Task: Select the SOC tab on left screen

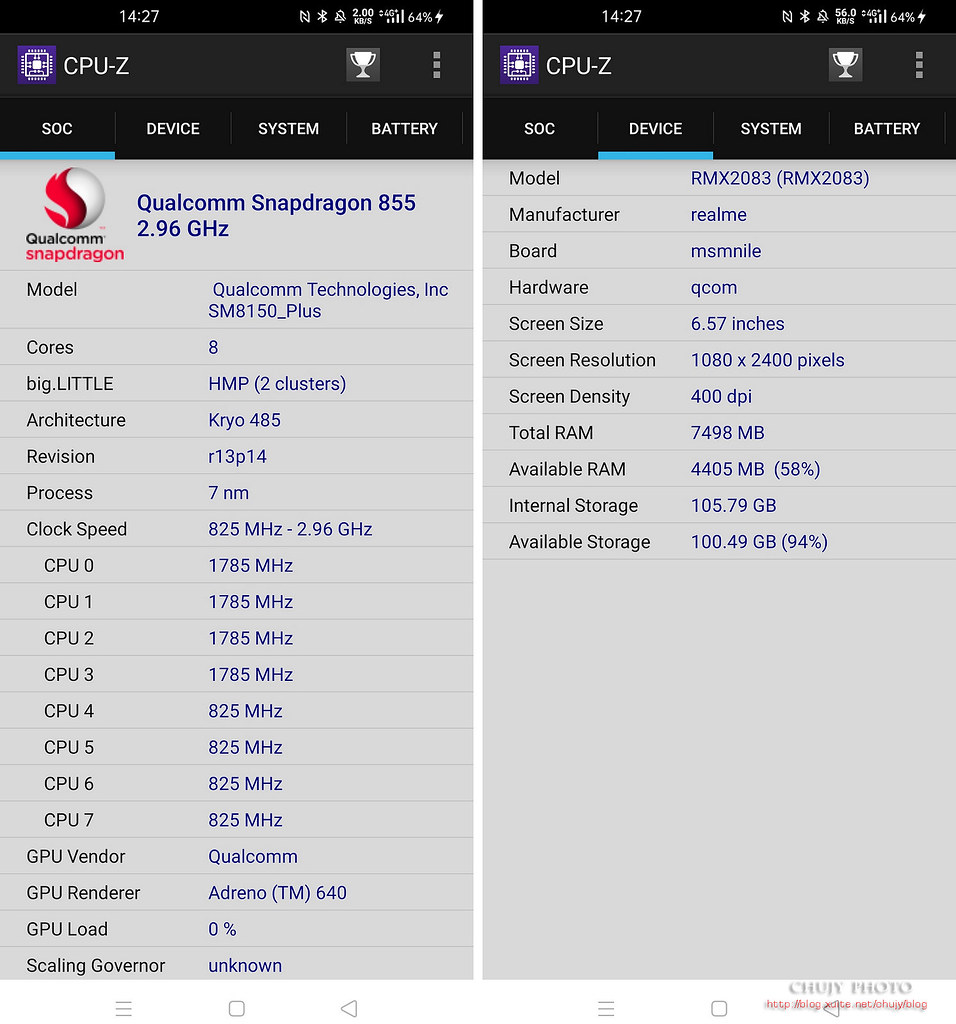Action: 57,129
